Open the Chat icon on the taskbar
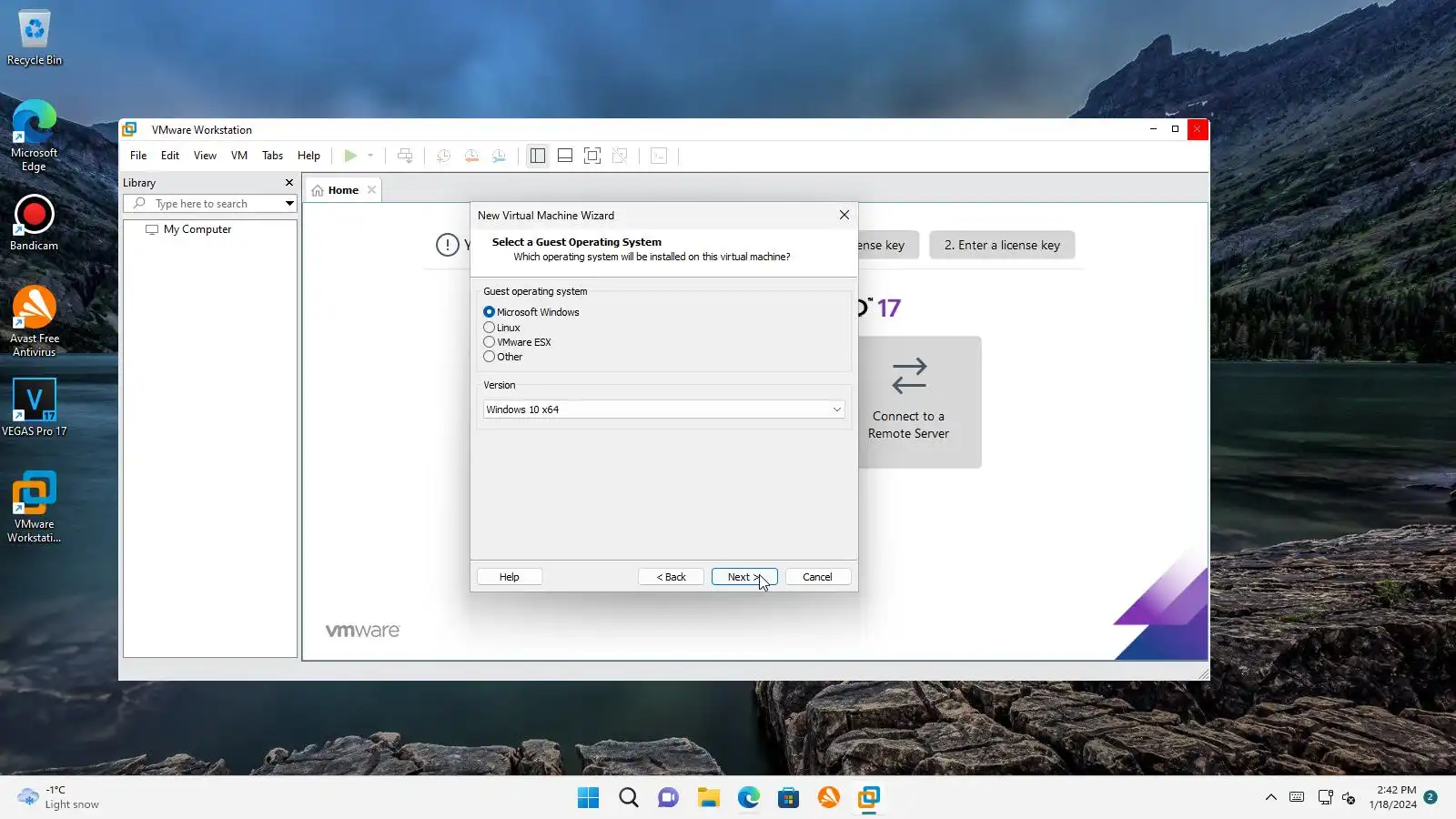 [669, 798]
